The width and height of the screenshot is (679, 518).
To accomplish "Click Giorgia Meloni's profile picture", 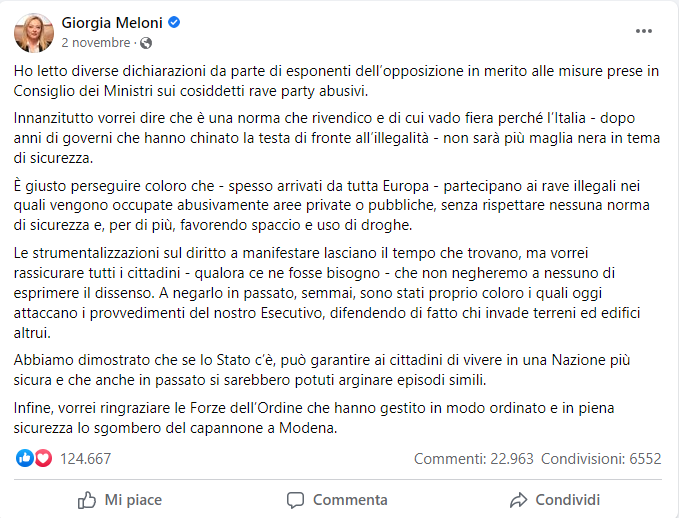I will [x=33, y=33].
